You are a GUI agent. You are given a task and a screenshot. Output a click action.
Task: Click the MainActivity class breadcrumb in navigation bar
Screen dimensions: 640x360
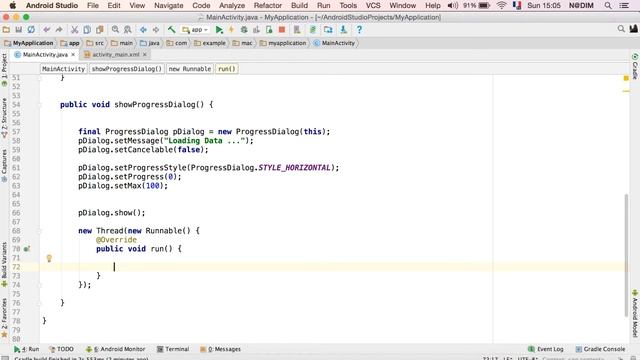click(x=334, y=43)
